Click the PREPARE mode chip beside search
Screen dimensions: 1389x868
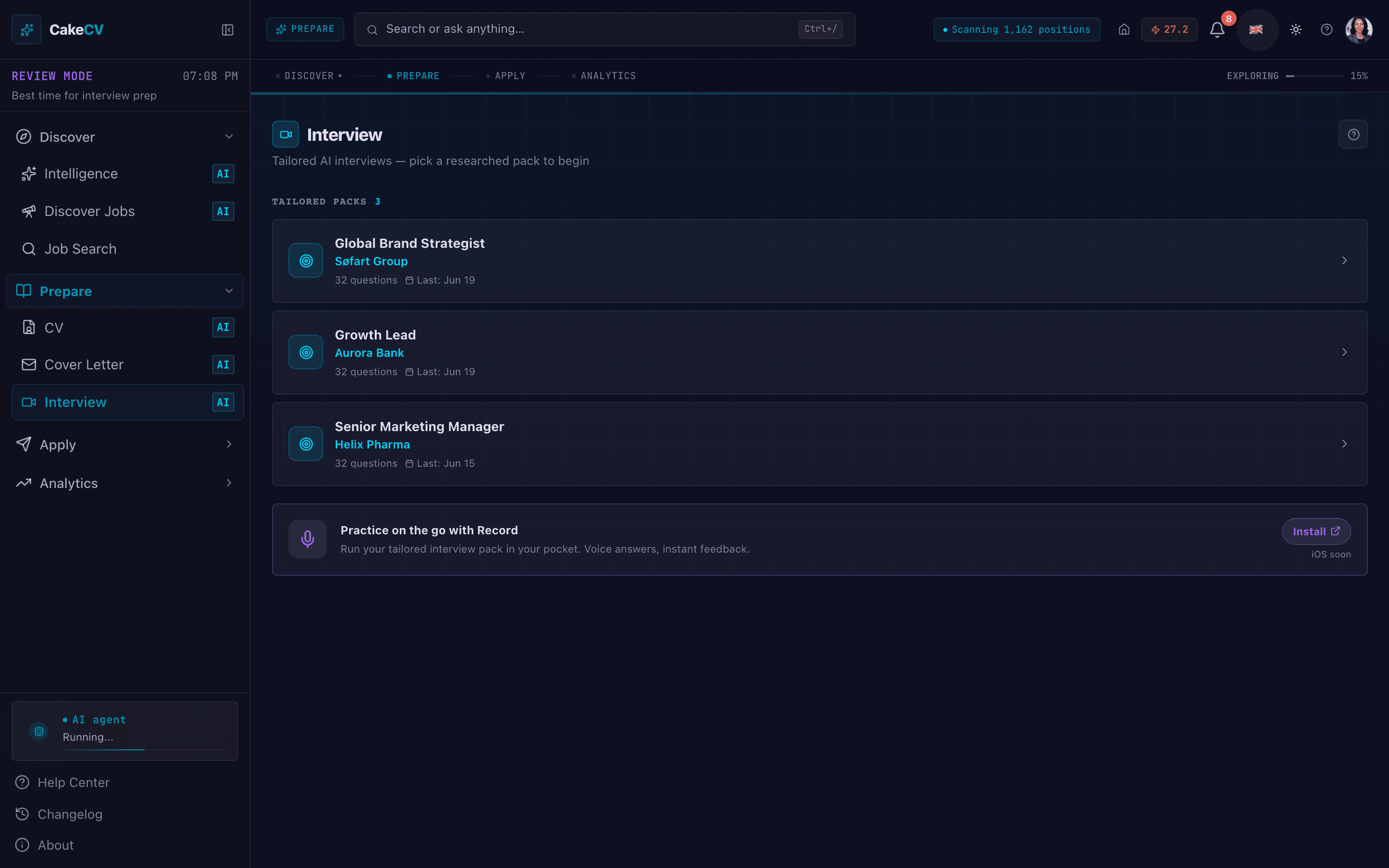(x=305, y=29)
